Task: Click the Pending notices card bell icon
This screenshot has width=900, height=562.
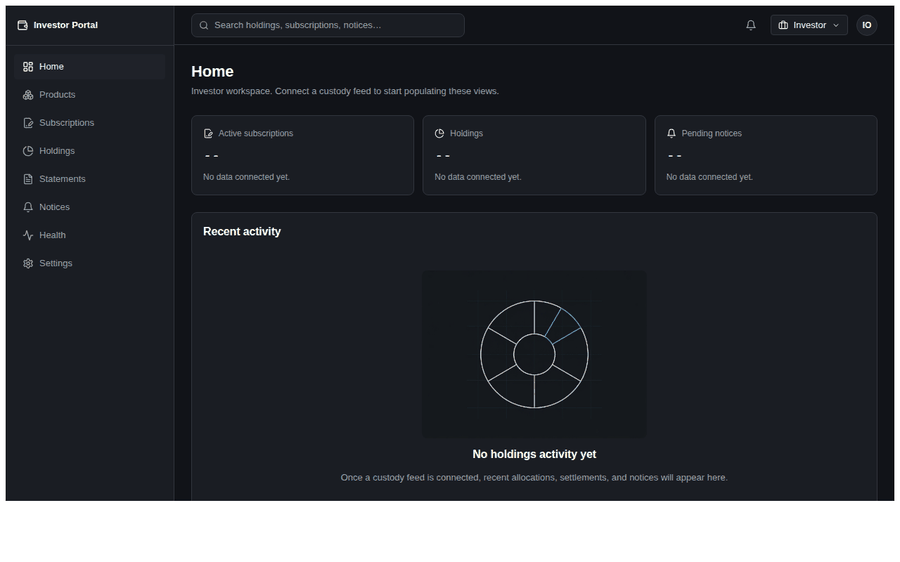Action: coord(672,134)
